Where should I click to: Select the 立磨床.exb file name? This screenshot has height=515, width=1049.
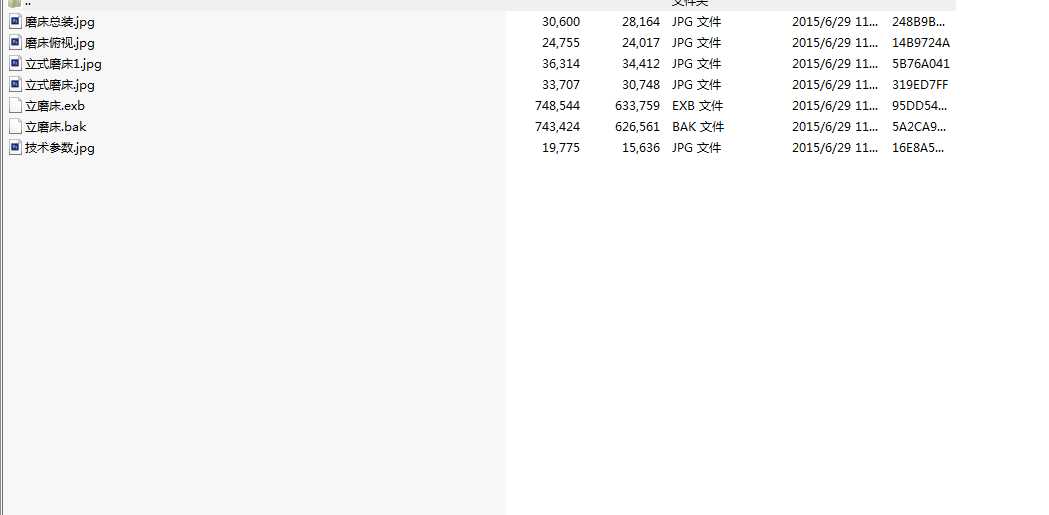coord(55,106)
